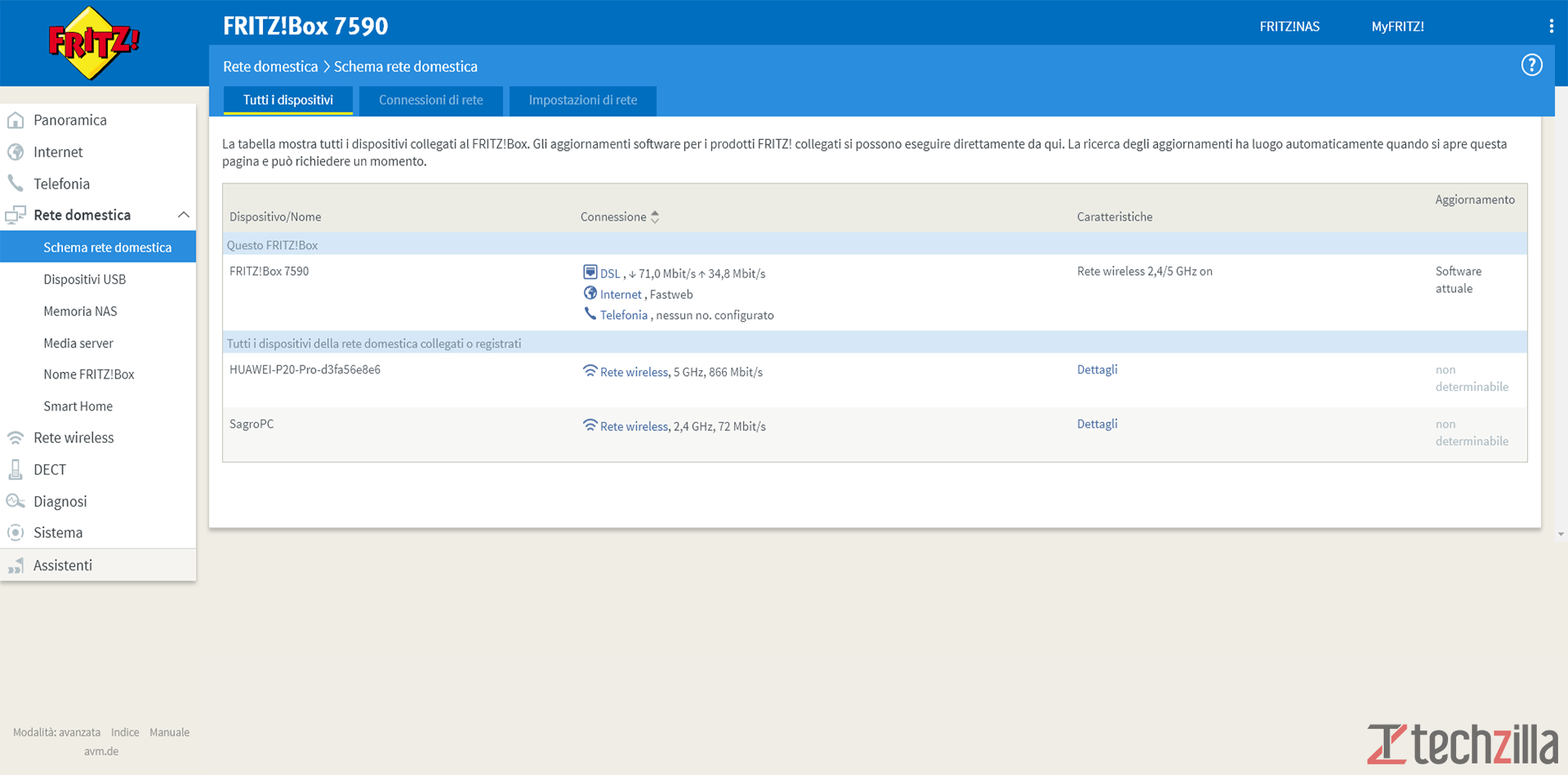1568x775 pixels.
Task: Click the DSL port icon in table
Action: pos(590,272)
